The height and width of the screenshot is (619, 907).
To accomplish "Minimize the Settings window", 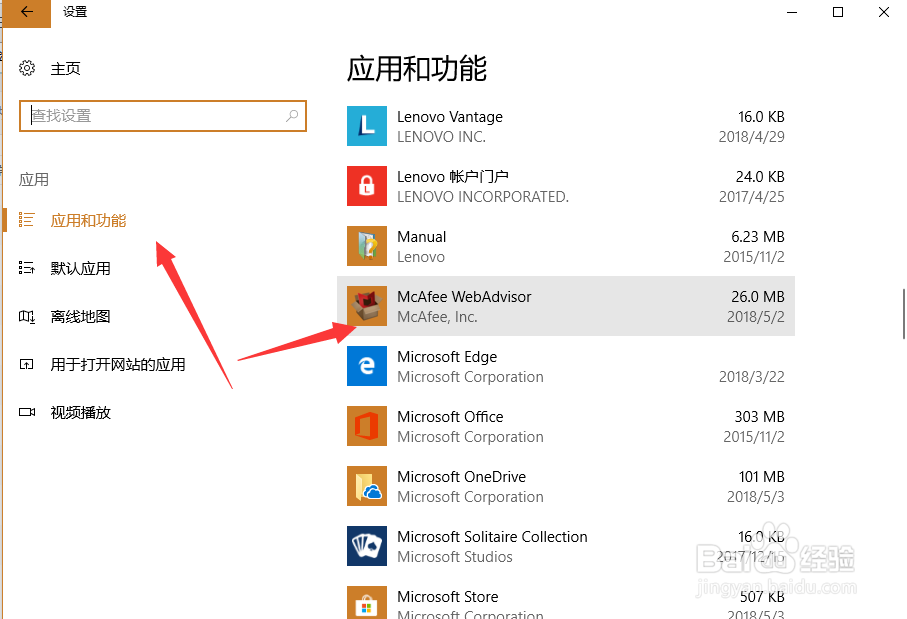I will [792, 12].
